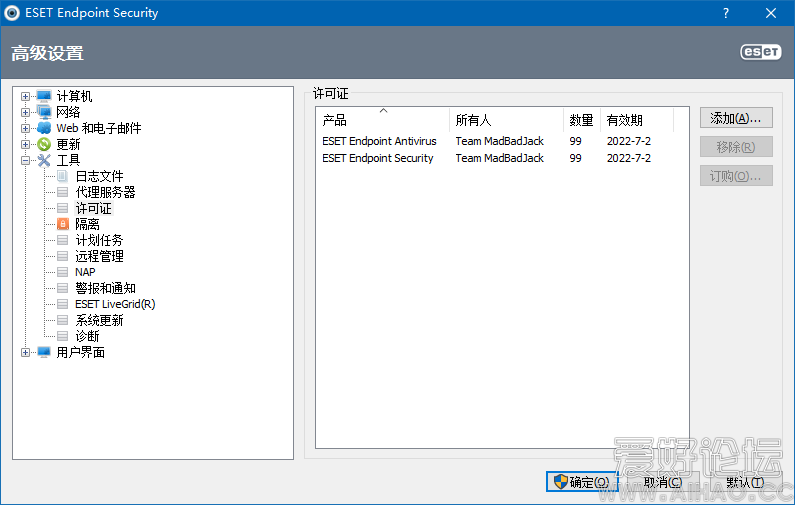795x505 pixels.
Task: Collapse the 工具 tree node
Action: pyautogui.click(x=26, y=160)
